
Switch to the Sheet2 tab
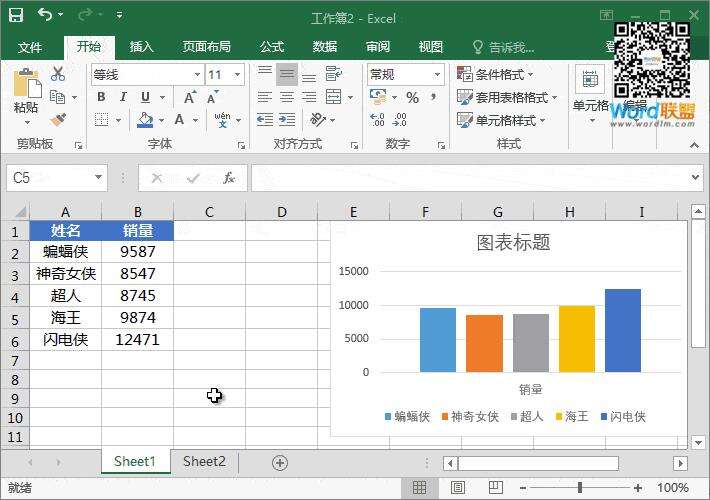[x=204, y=461]
